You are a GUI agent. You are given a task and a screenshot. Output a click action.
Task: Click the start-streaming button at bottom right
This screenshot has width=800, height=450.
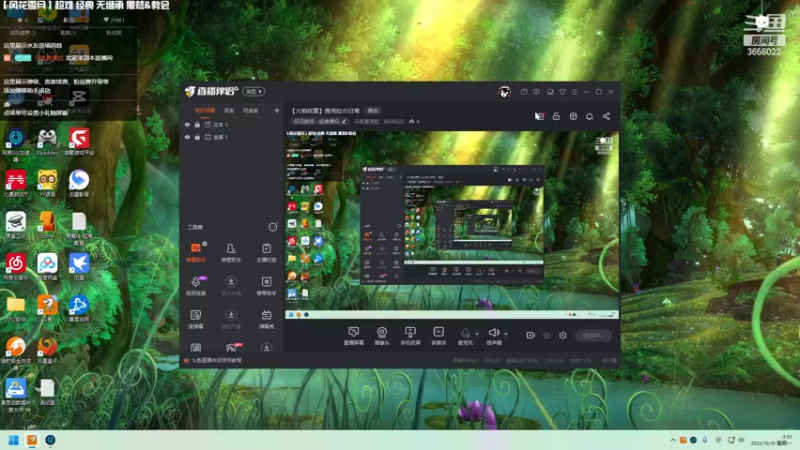[593, 335]
